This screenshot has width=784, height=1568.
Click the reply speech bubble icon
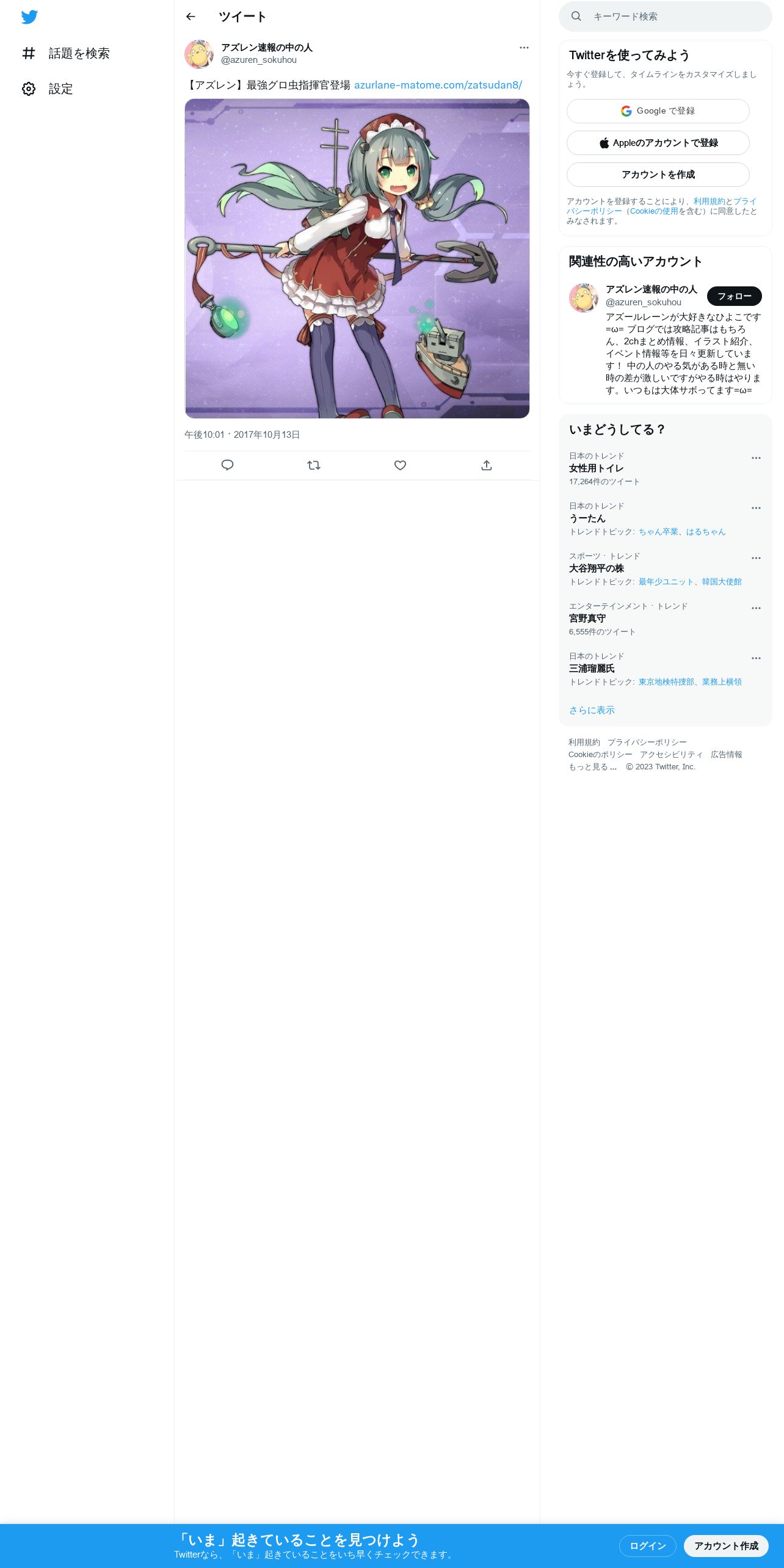tap(227, 465)
